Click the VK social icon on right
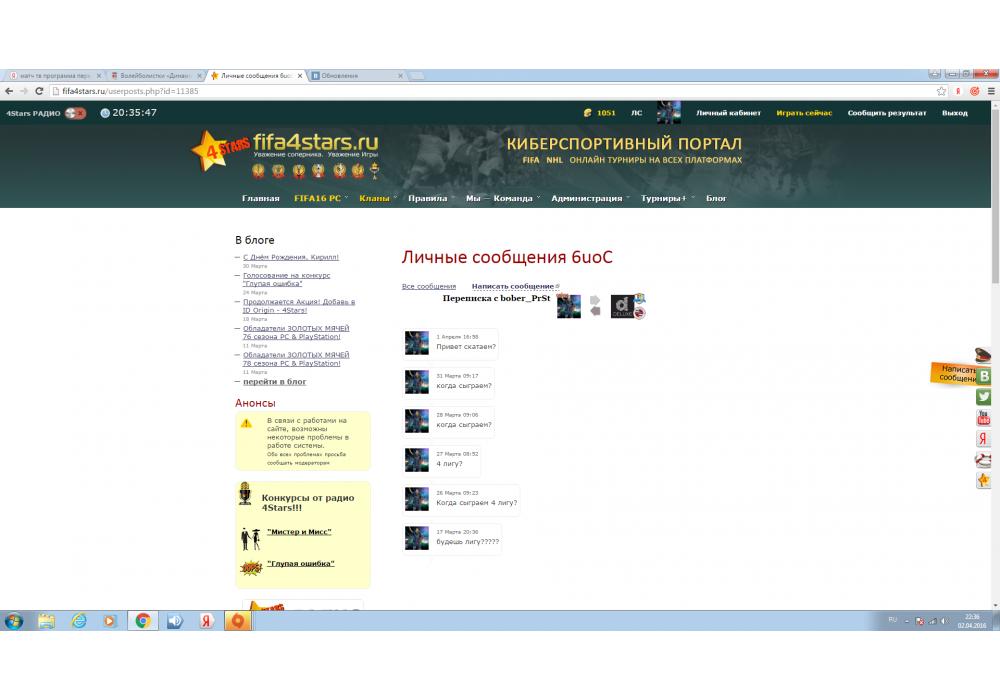Screen dimensions: 1000x700 [x=984, y=376]
